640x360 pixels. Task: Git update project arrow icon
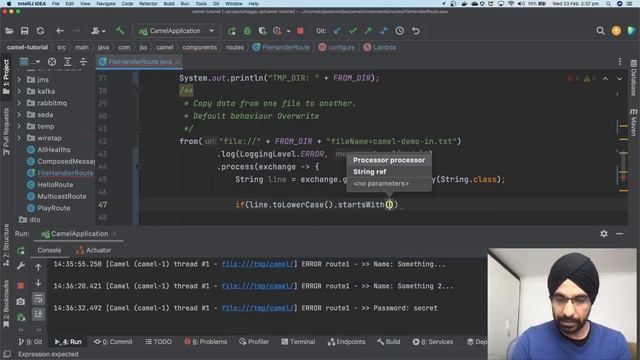[x=337, y=31]
